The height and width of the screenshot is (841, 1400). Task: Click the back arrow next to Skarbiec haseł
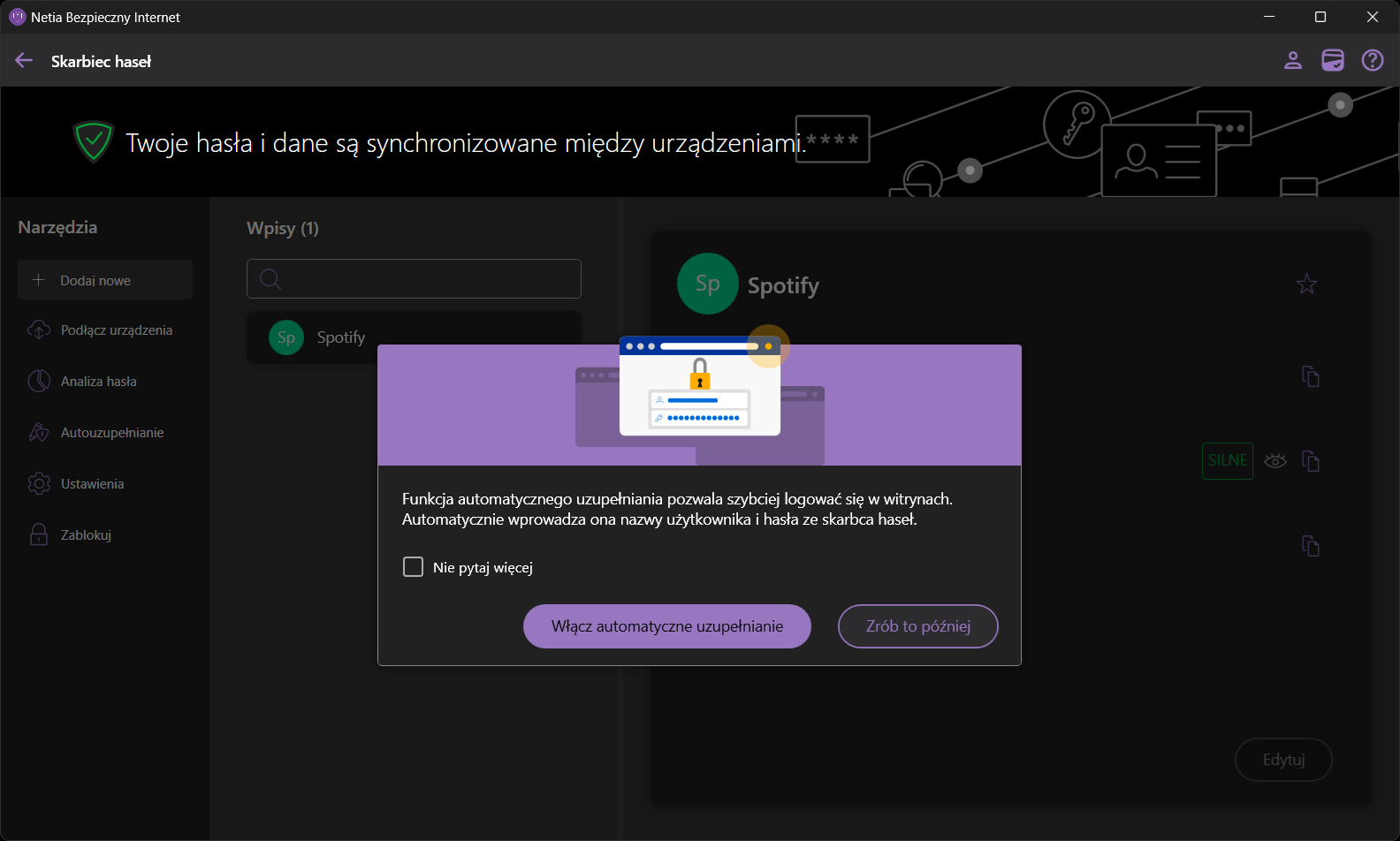[x=24, y=60]
